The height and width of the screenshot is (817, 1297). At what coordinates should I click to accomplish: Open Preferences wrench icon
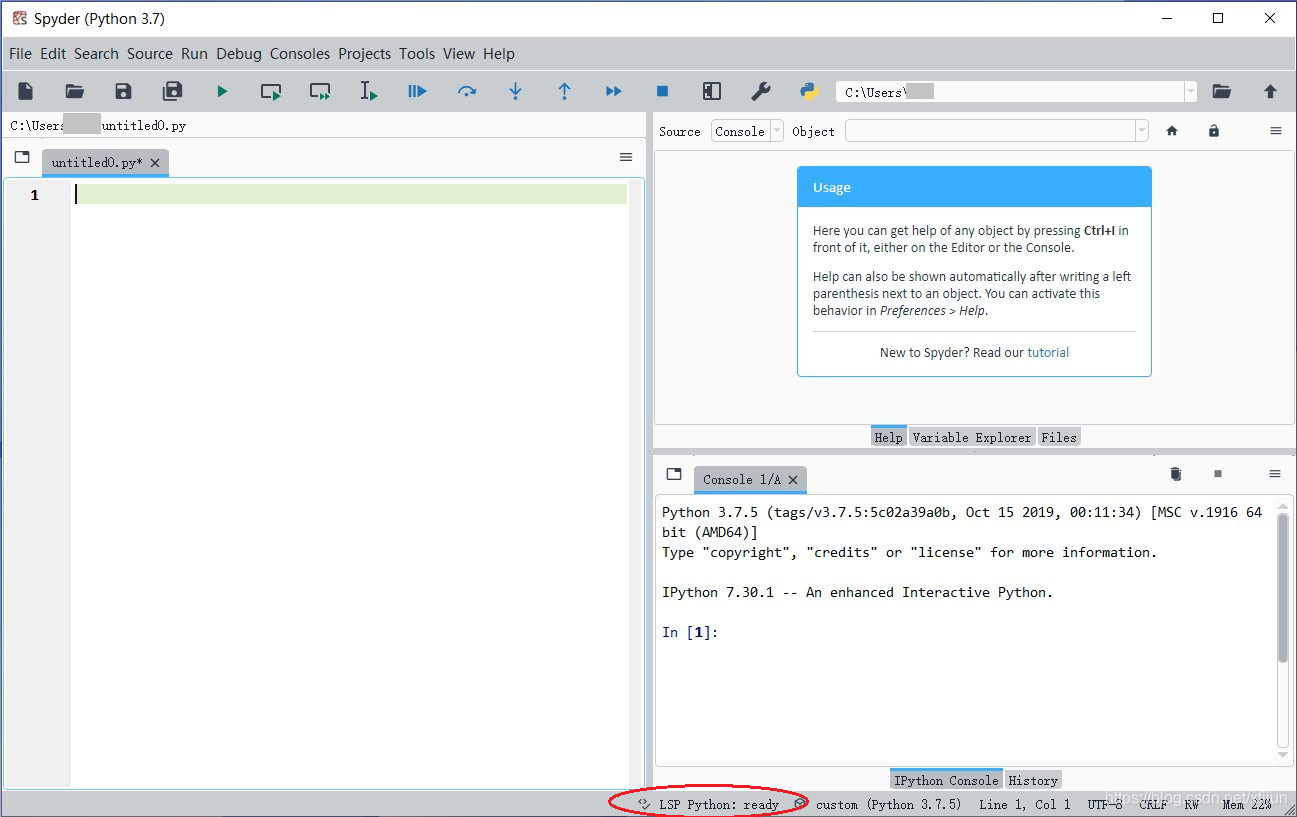(x=761, y=91)
